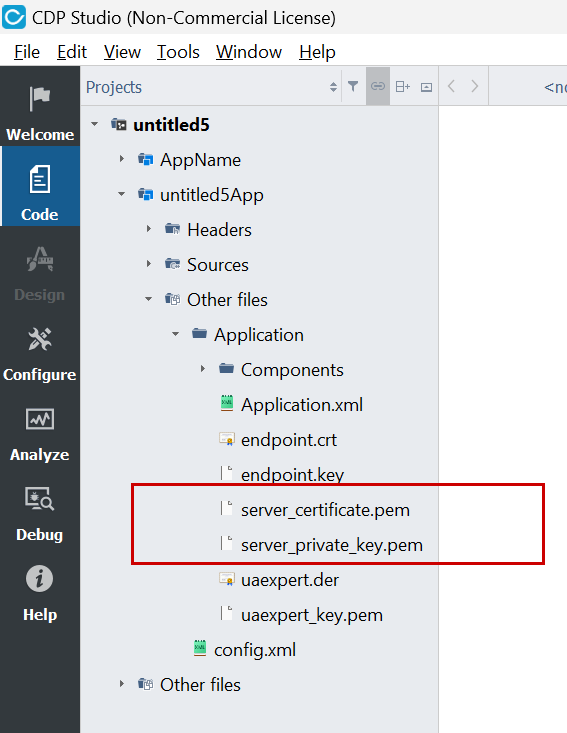This screenshot has width=567, height=733.
Task: Open Configure mode
Action: pyautogui.click(x=40, y=346)
